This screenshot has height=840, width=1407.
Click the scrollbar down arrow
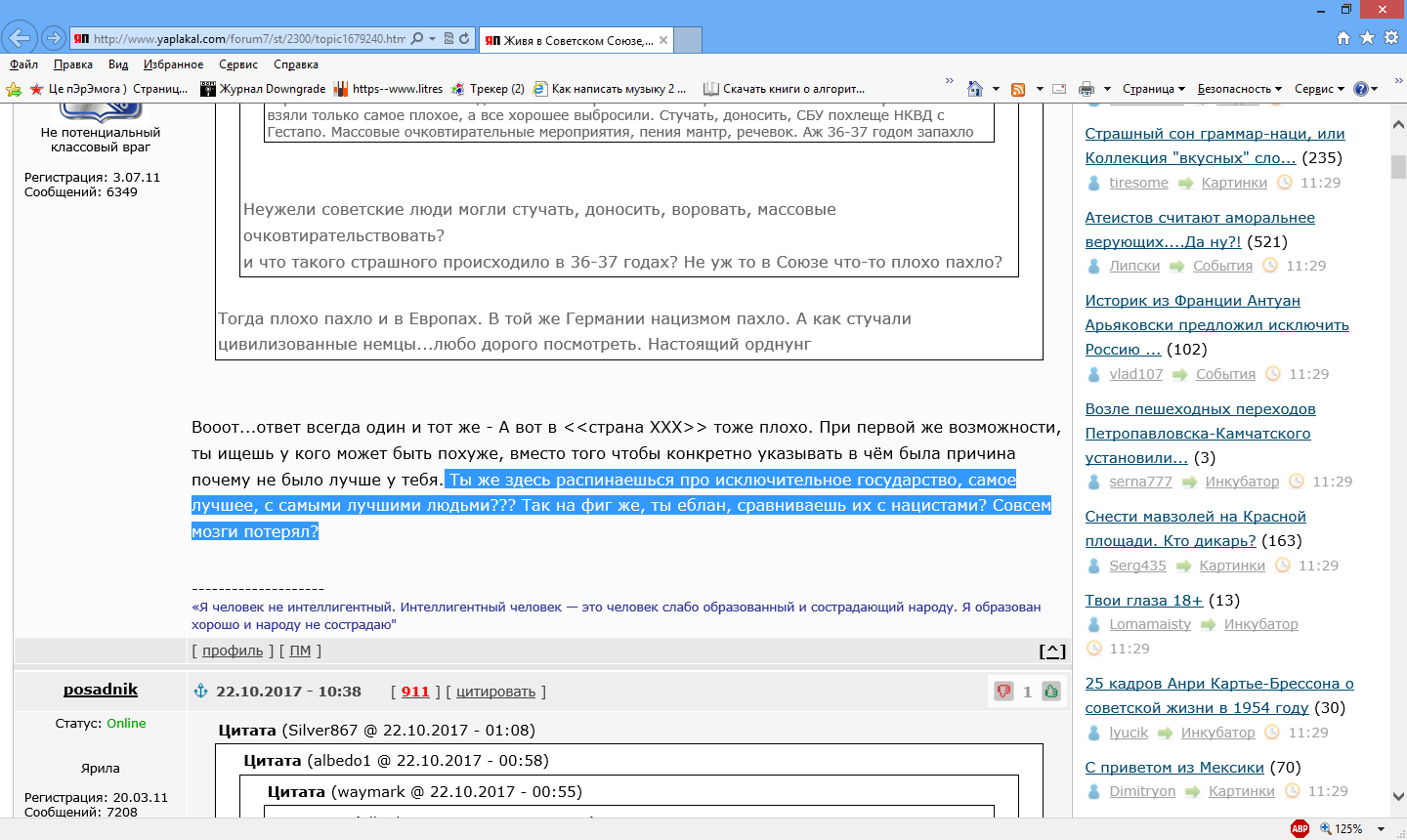click(x=1398, y=797)
